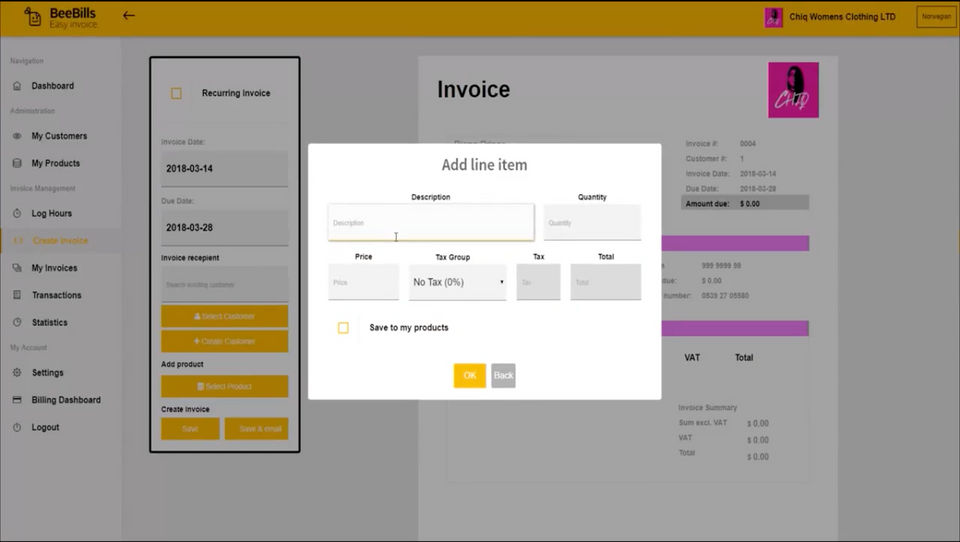Click Billing Dashboard card icon
This screenshot has height=542, width=960.
pos(17,400)
